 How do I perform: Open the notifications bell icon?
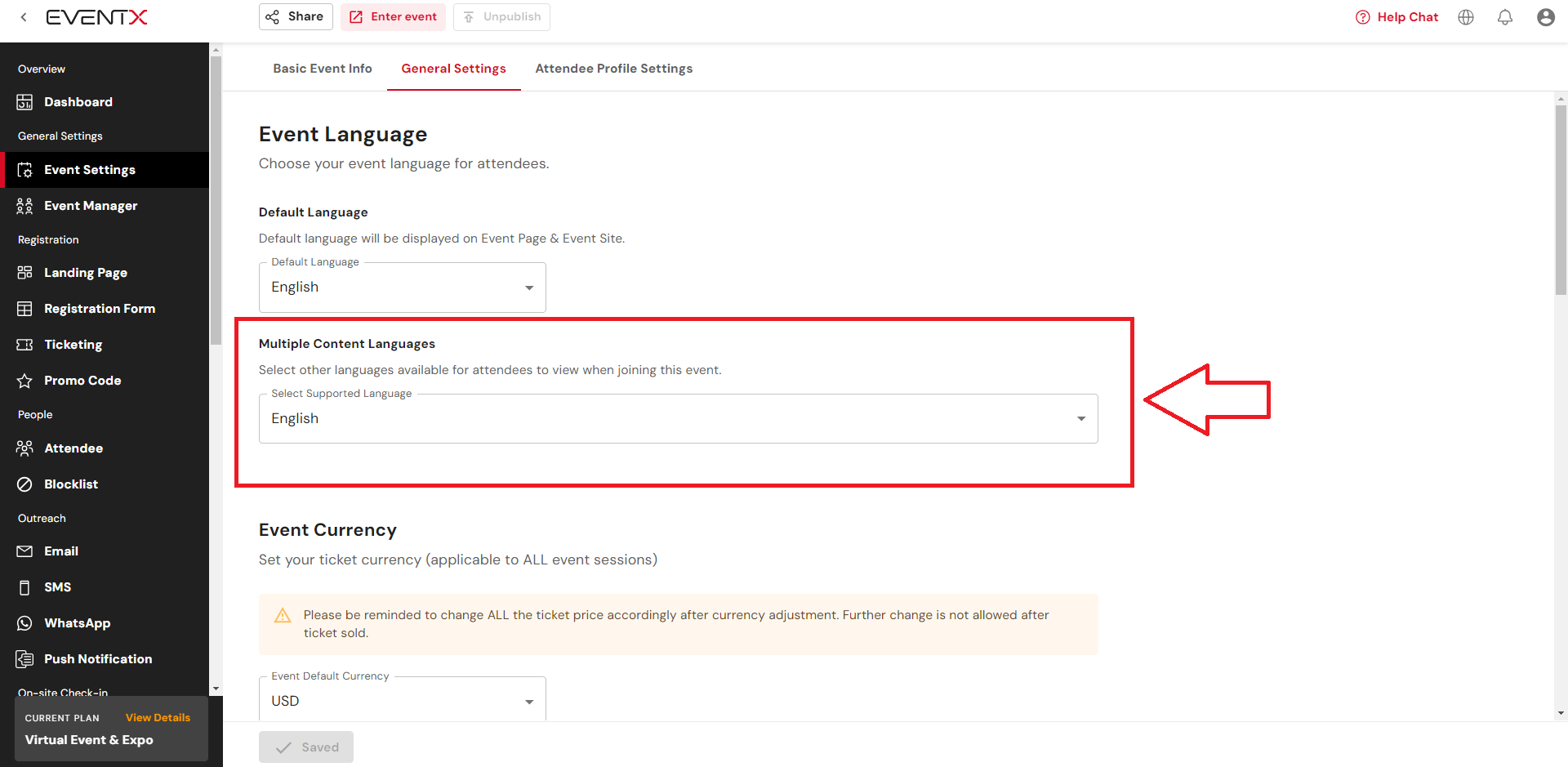pyautogui.click(x=1505, y=17)
